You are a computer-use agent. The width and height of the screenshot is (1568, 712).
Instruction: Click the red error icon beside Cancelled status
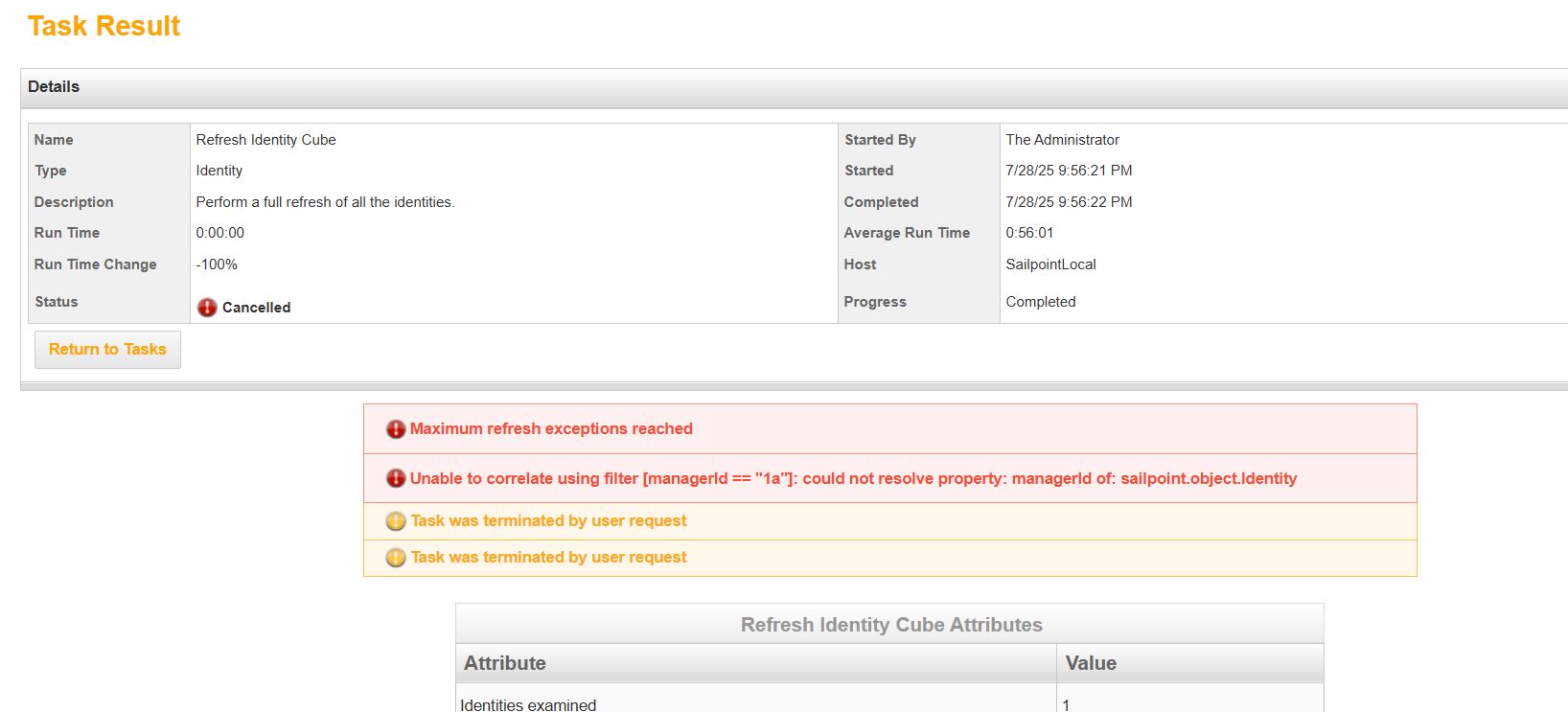pos(208,307)
